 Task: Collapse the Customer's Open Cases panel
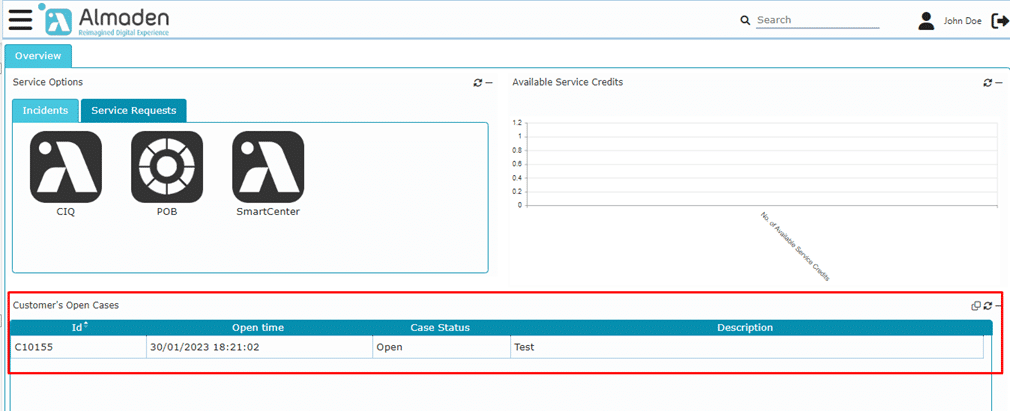(998, 306)
